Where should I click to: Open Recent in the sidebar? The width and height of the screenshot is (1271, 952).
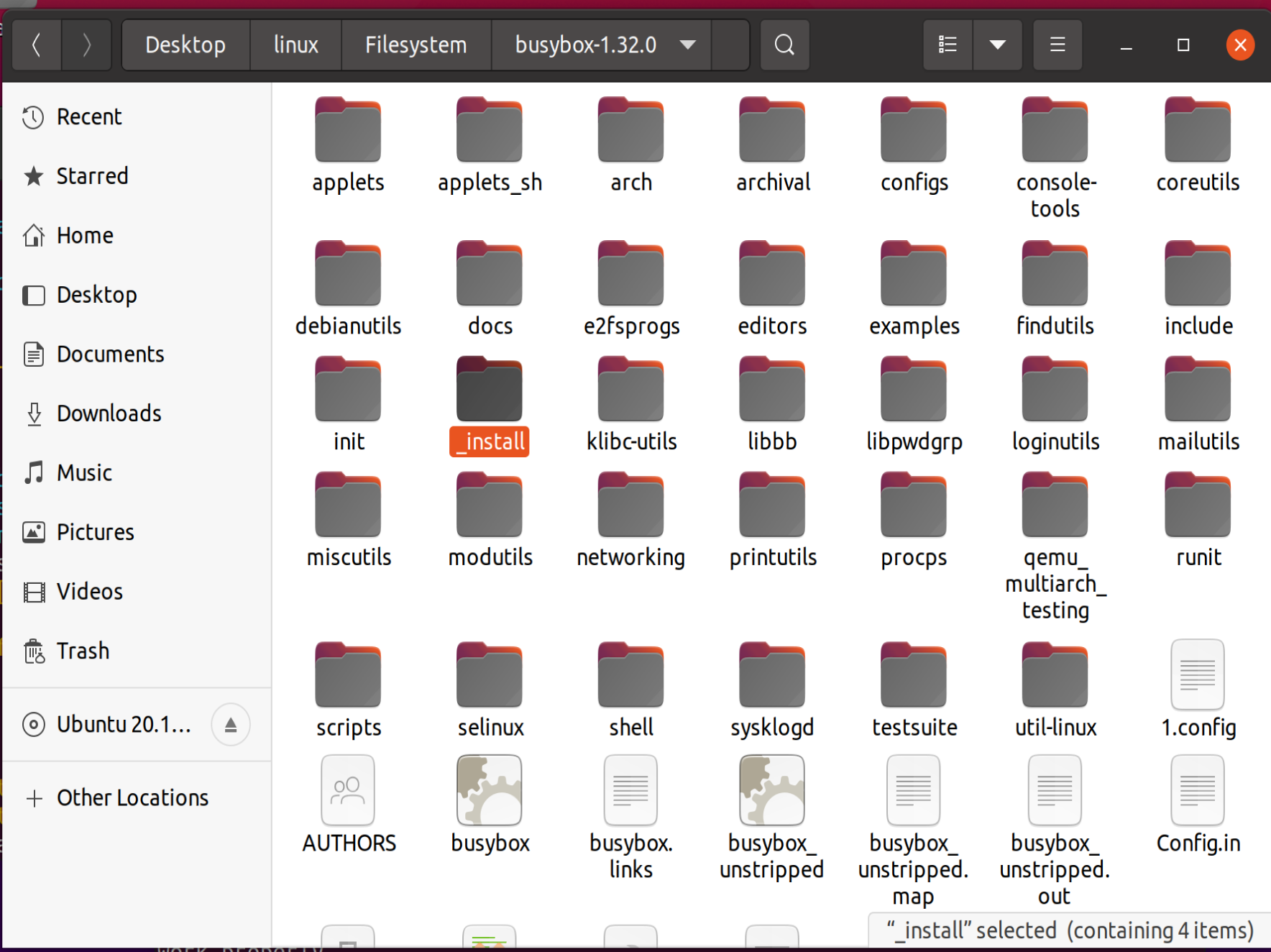point(137,116)
